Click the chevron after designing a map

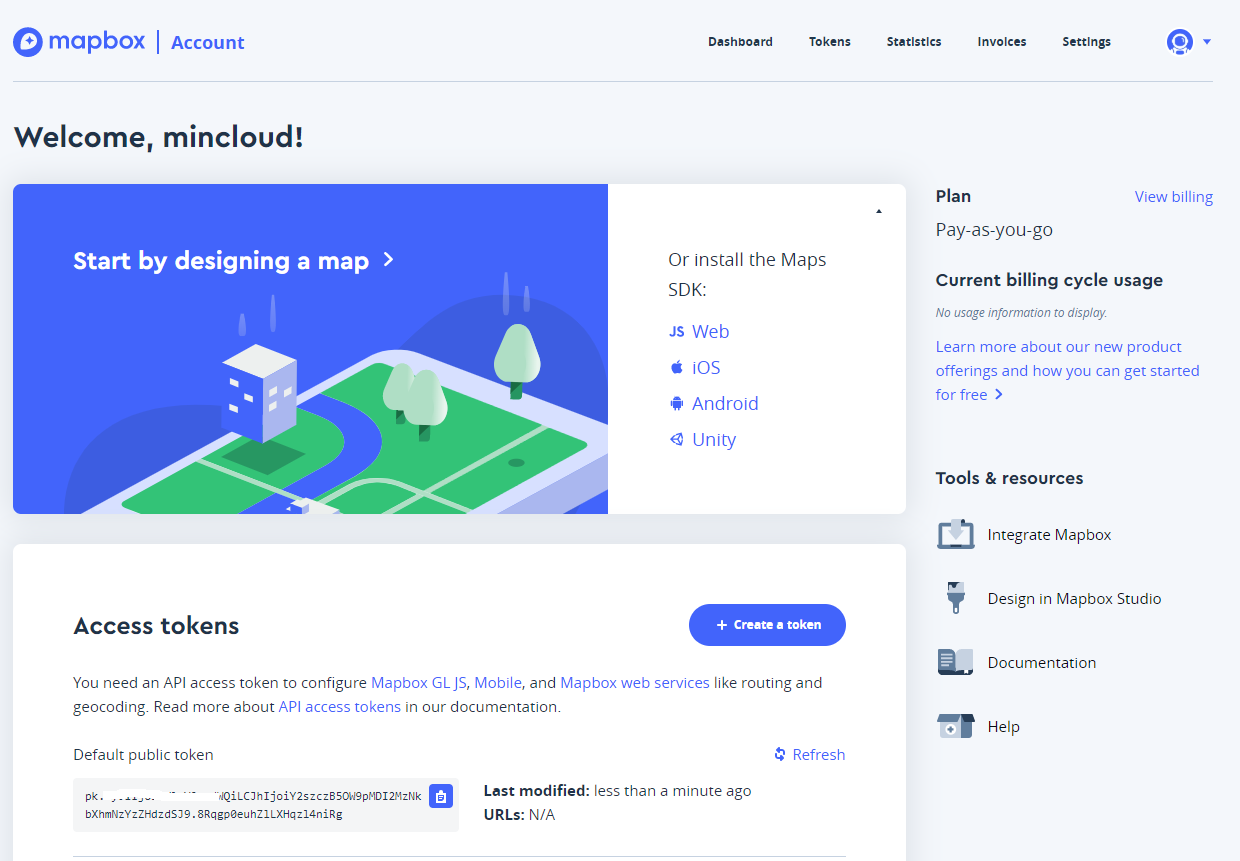point(389,260)
